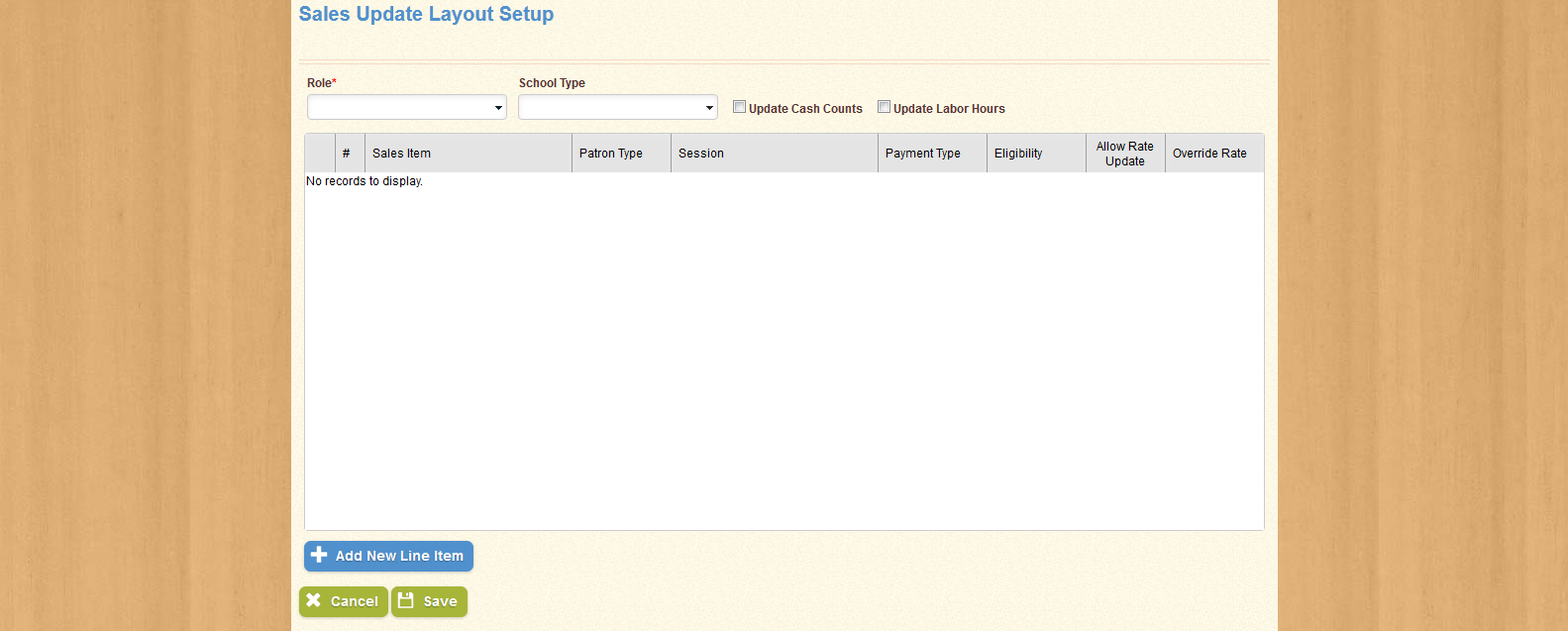This screenshot has width=1568, height=631.
Task: Click the Sales Item column header
Action: click(401, 154)
